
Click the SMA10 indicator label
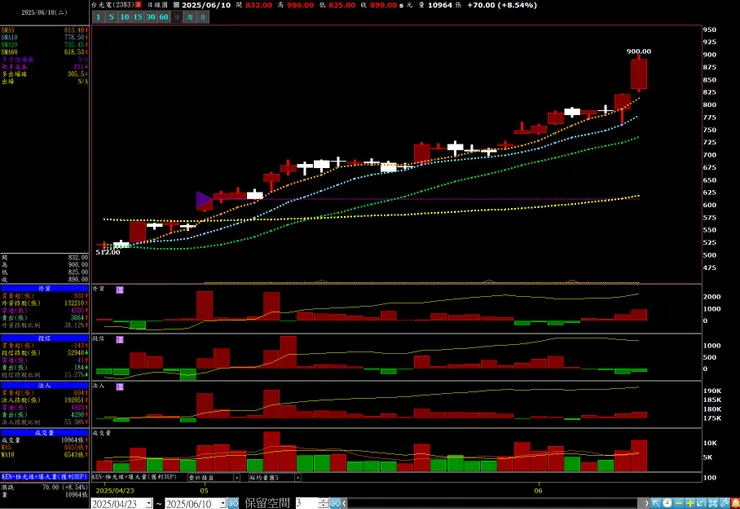(x=9, y=37)
